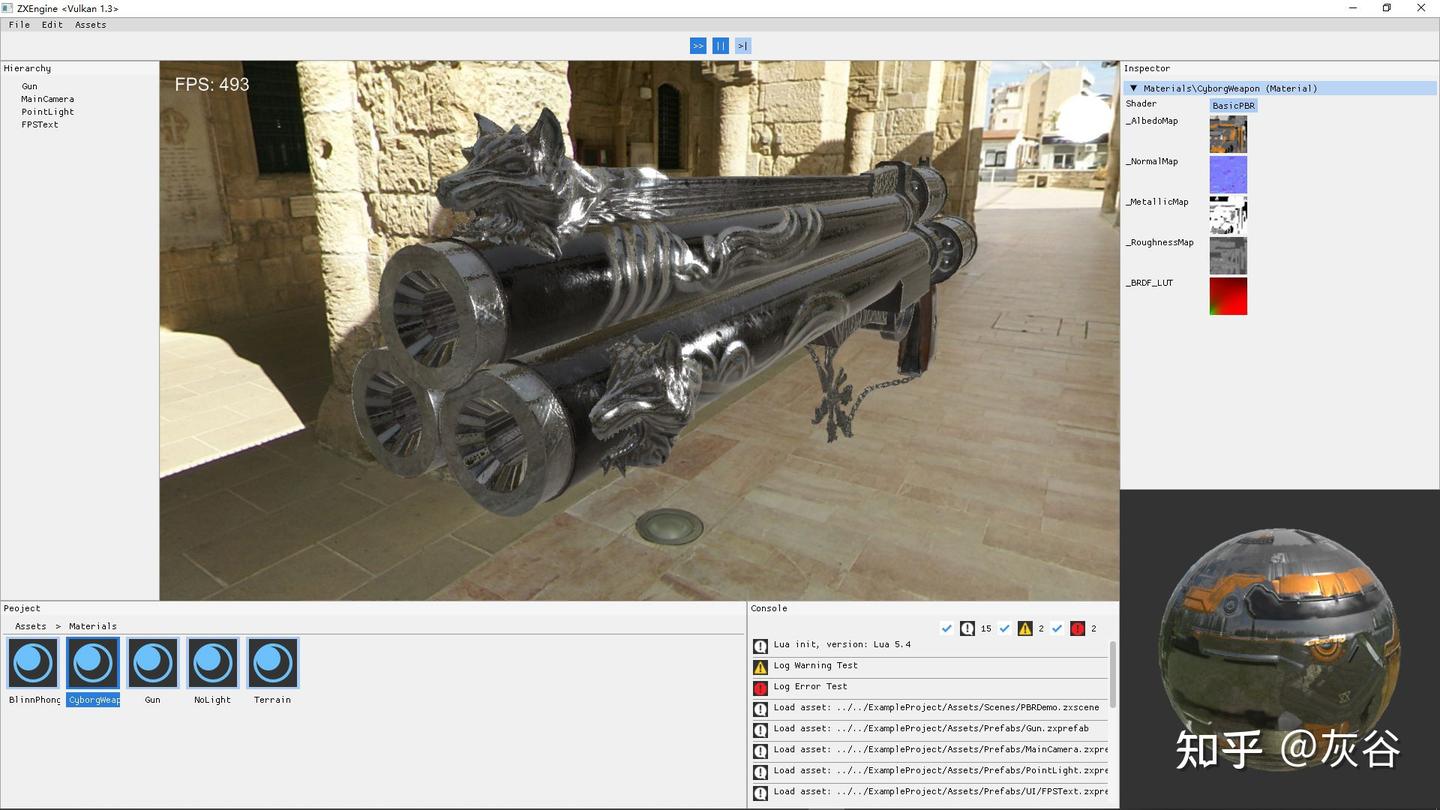Screen dimensions: 1440x810
Task: Open the _AlbedoMap texture thumbnail
Action: pyautogui.click(x=1228, y=134)
